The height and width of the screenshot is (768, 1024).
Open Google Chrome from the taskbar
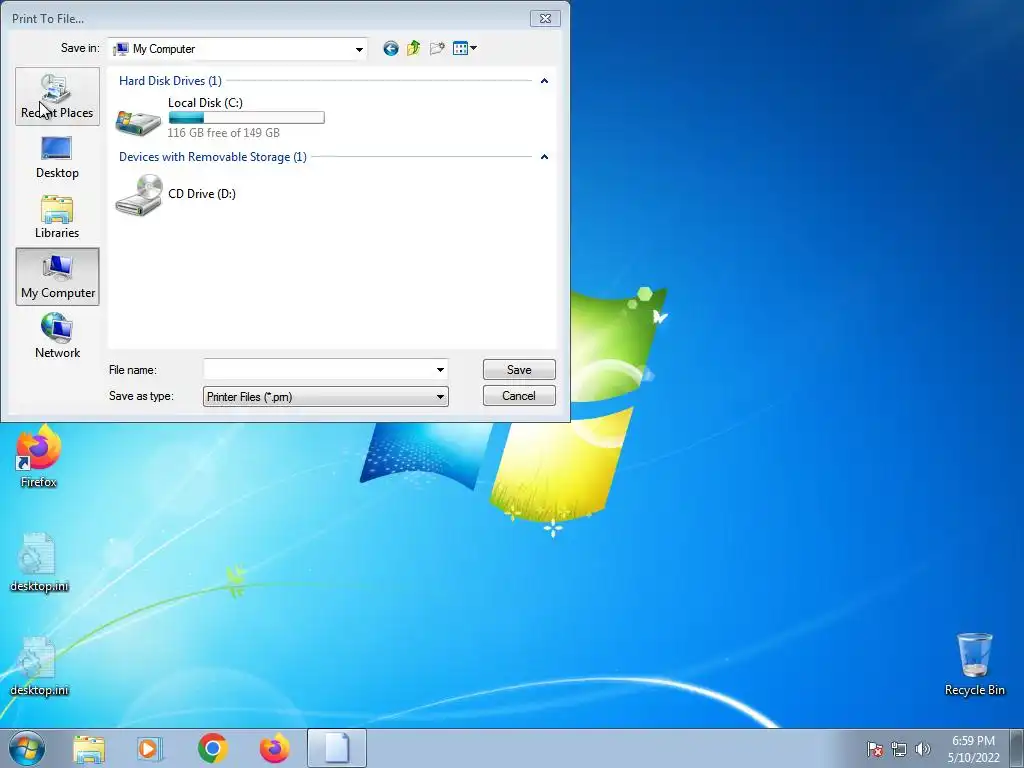pos(212,748)
